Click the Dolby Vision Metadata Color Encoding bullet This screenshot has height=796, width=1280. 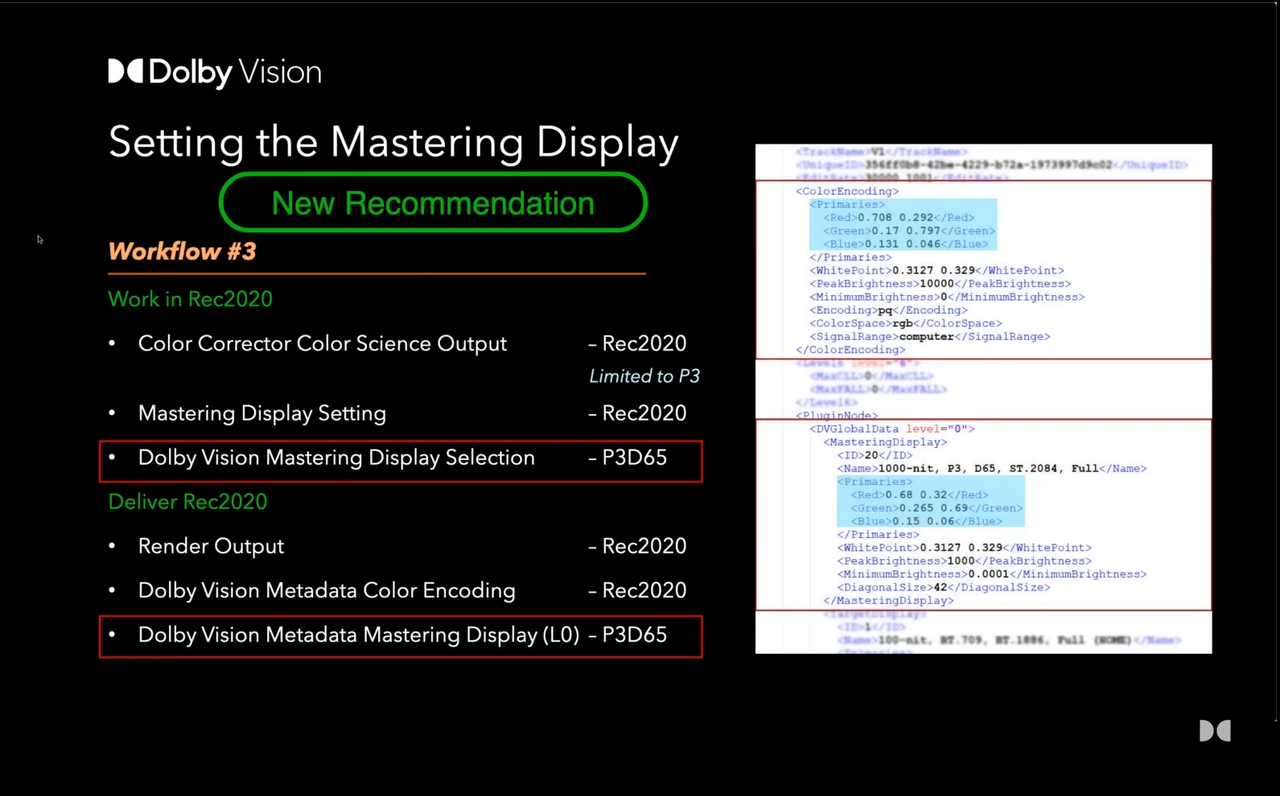[x=327, y=590]
